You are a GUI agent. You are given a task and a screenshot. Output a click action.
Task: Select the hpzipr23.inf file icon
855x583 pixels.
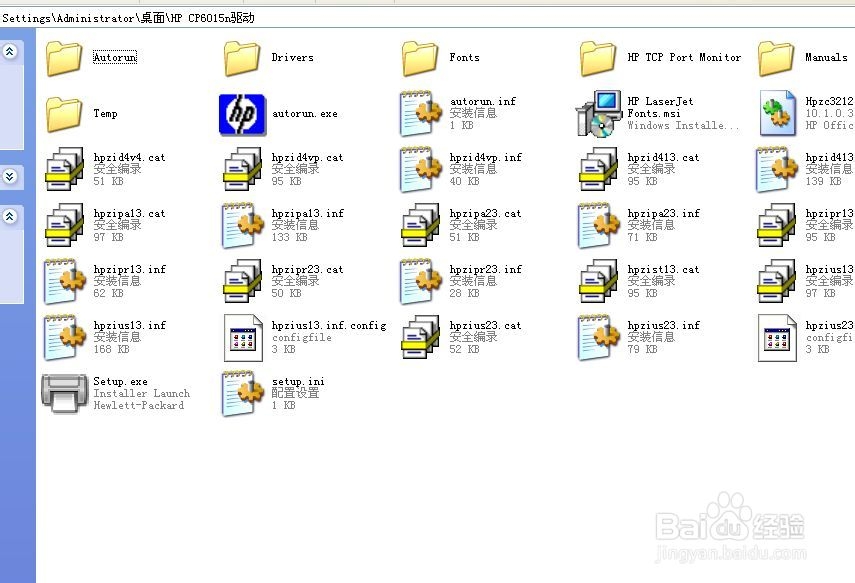[x=420, y=282]
